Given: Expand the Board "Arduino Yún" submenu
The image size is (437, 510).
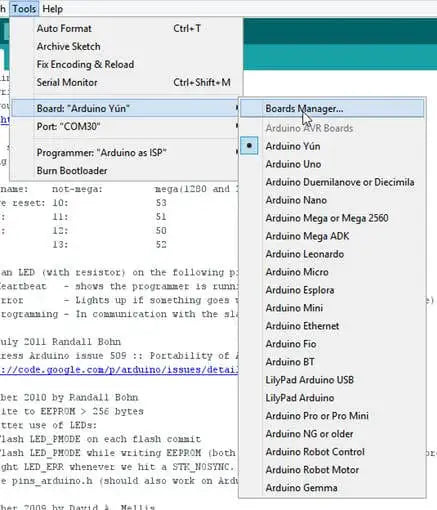Looking at the screenshot, I should [x=125, y=109].
